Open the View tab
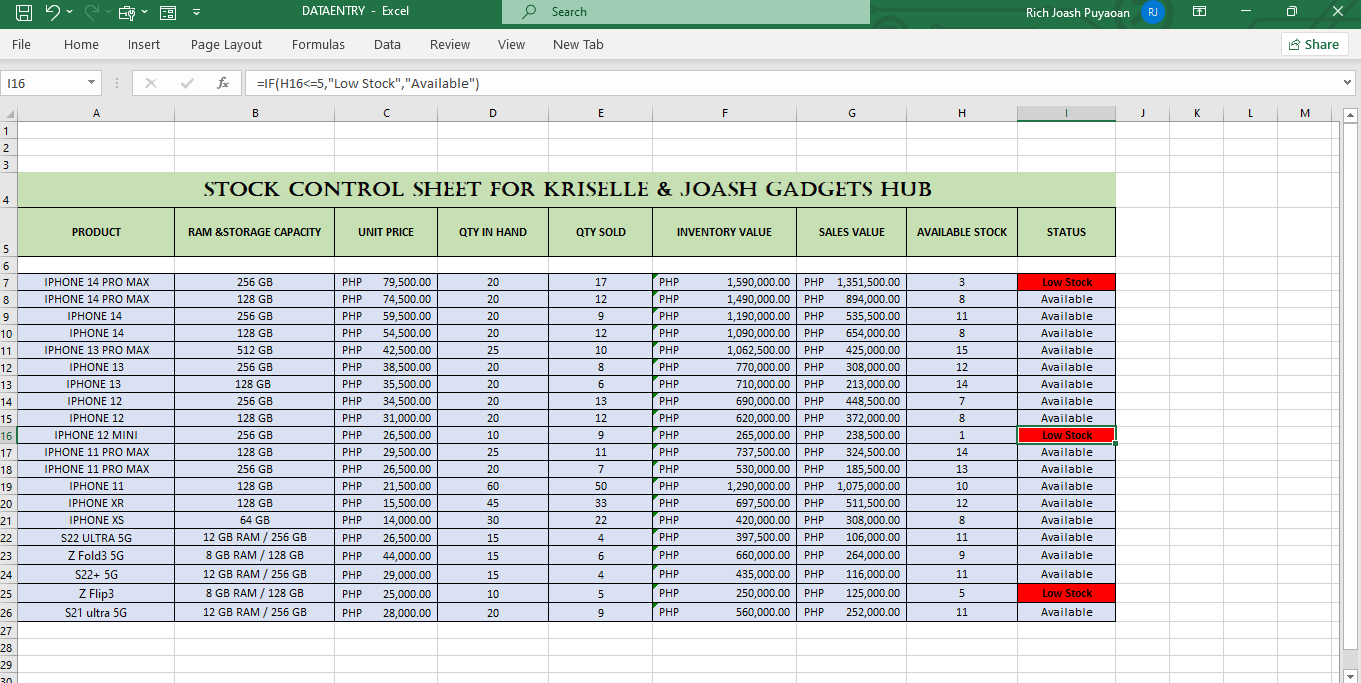 [x=511, y=44]
